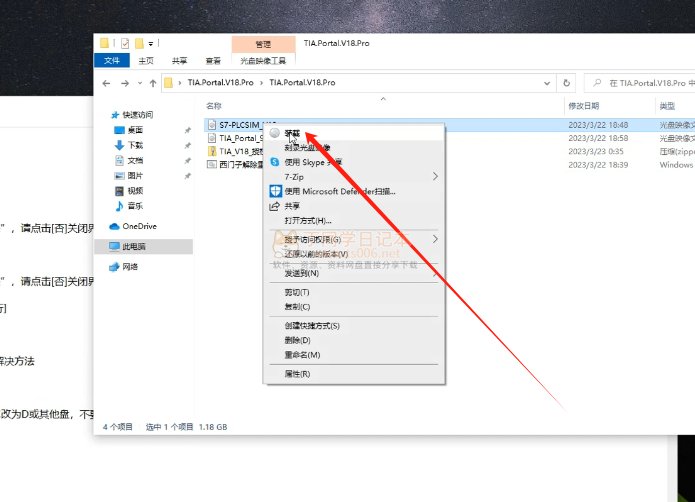This screenshot has height=502, width=695.
Task: Click first TIA.Portal.V18.Pro breadcrumb segment
Action: click(x=220, y=83)
